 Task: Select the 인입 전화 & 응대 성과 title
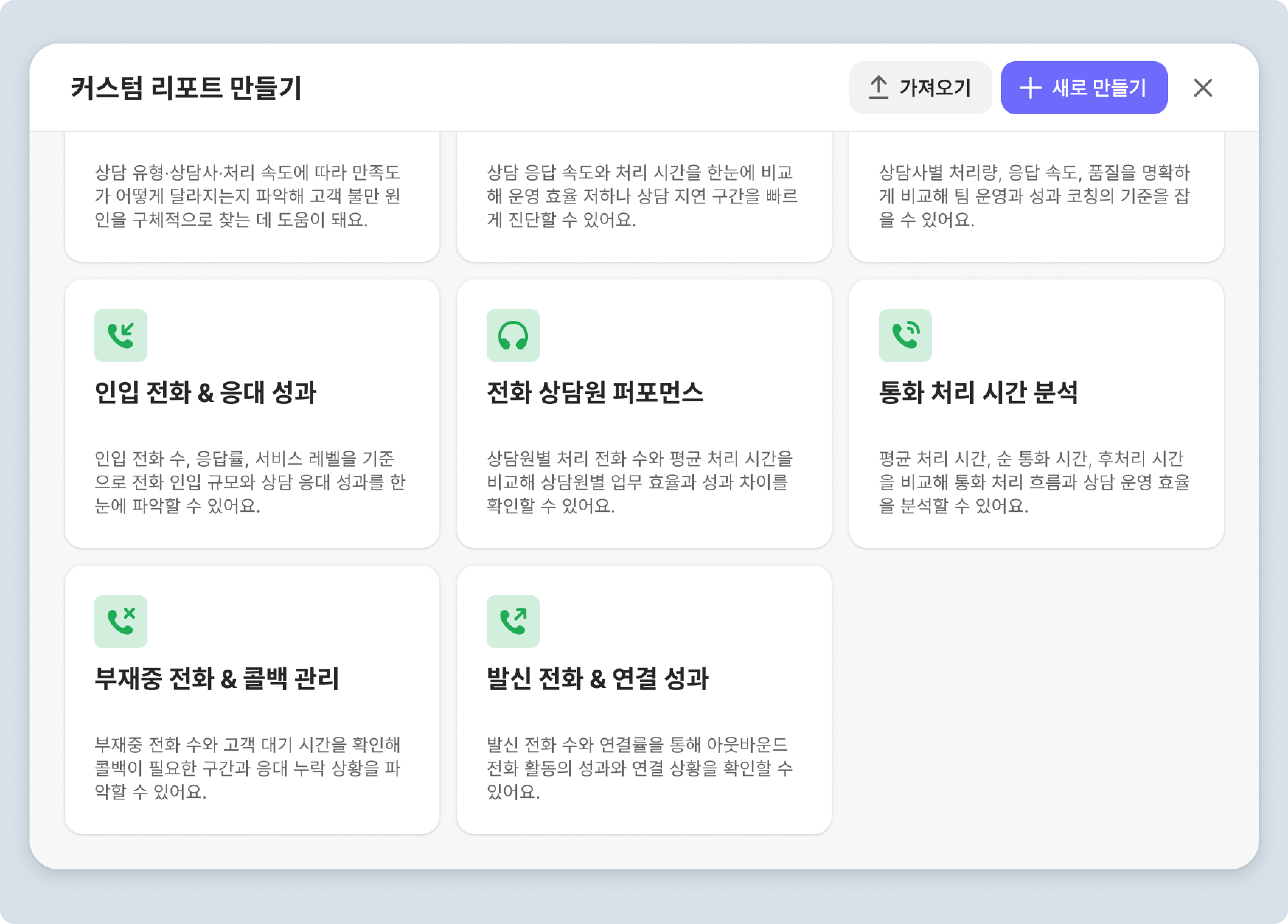(205, 392)
